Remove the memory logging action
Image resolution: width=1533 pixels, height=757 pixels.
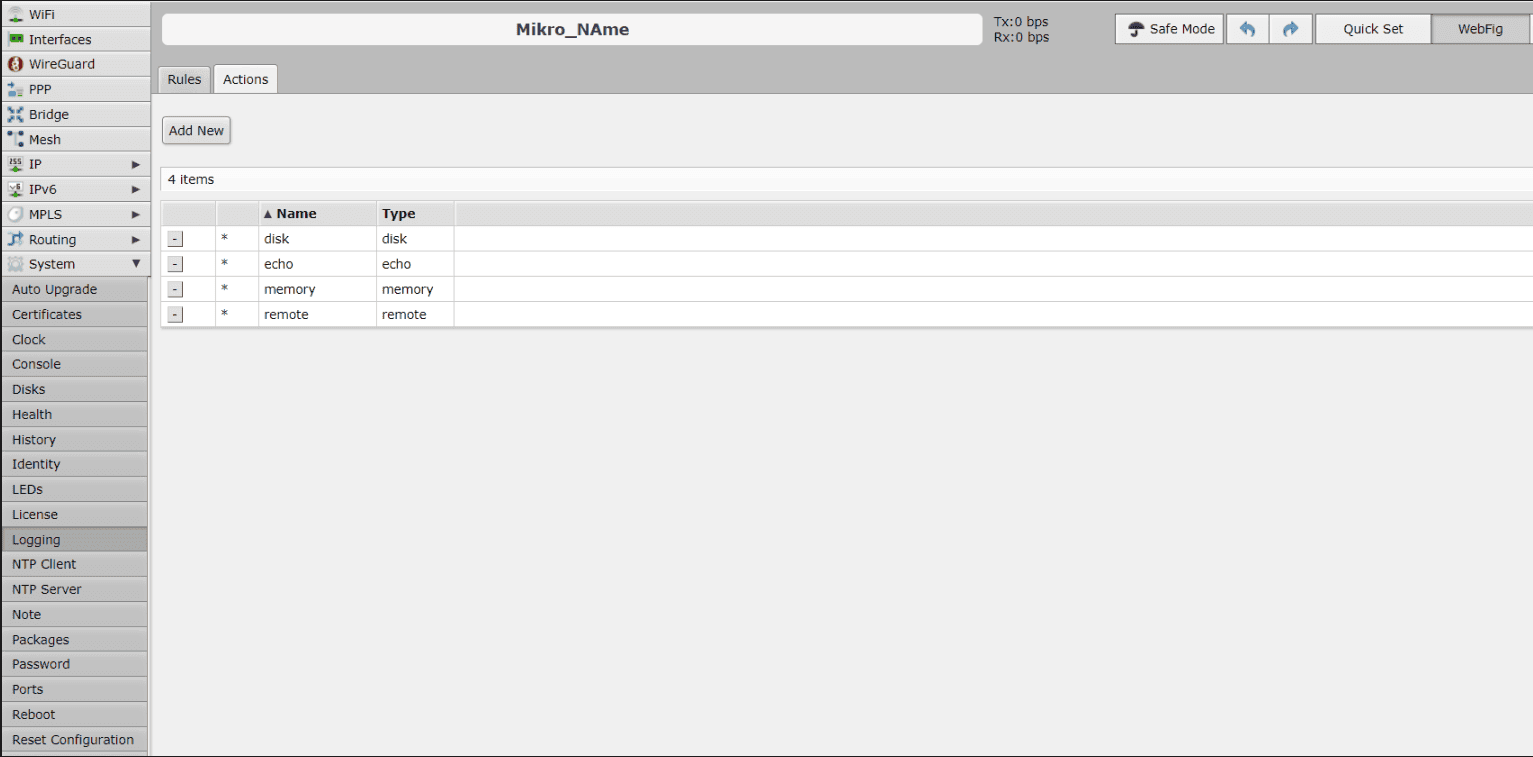click(175, 289)
